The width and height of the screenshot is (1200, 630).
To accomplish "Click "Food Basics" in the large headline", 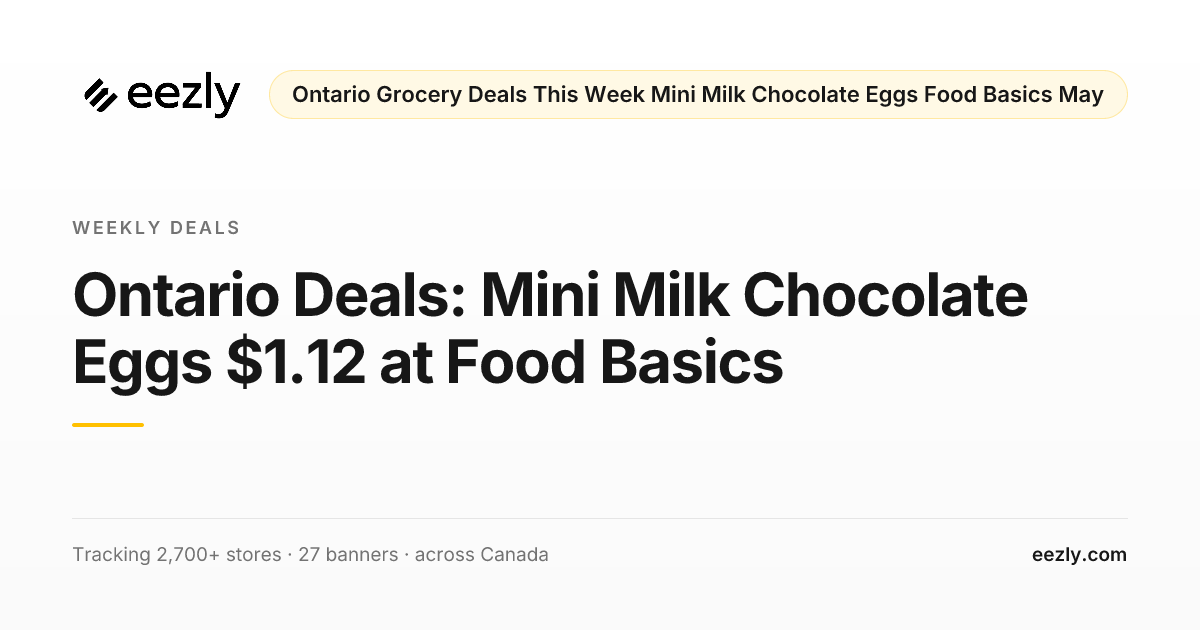I will pos(614,363).
